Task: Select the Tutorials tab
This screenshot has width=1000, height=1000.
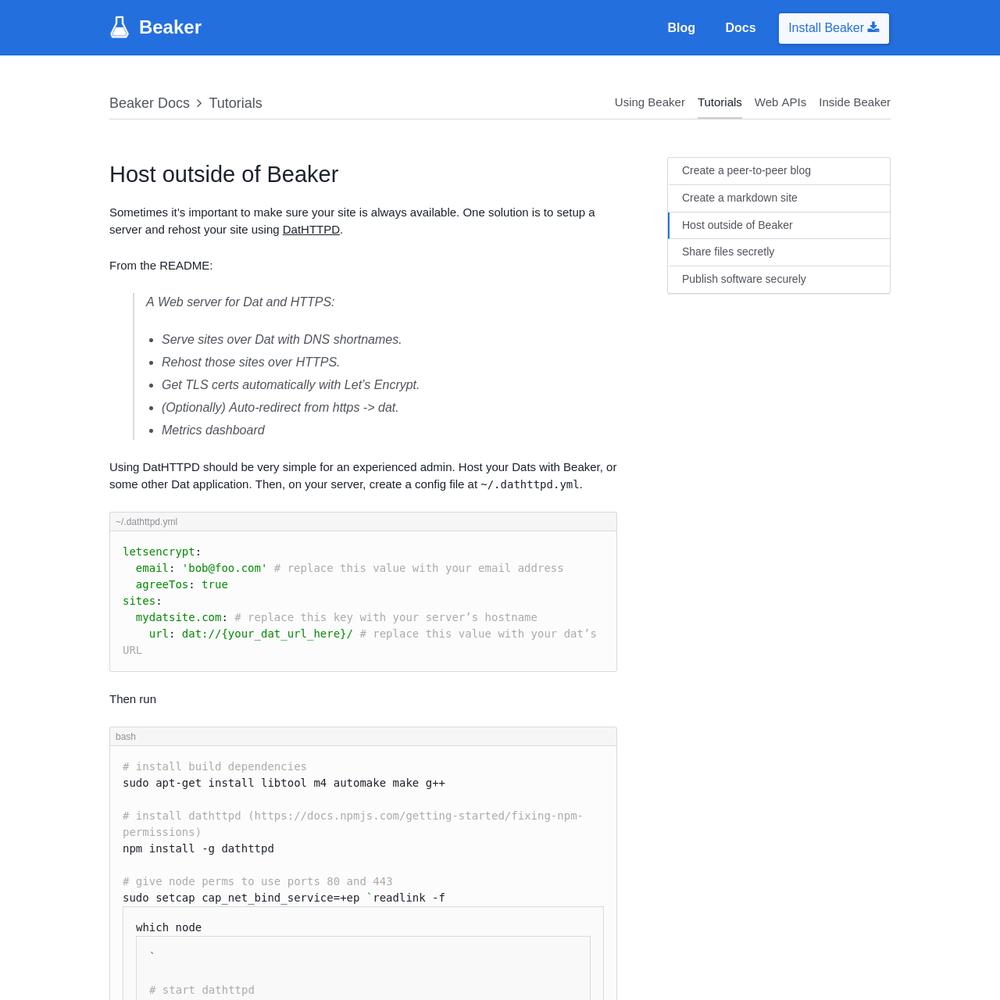Action: 719,102
